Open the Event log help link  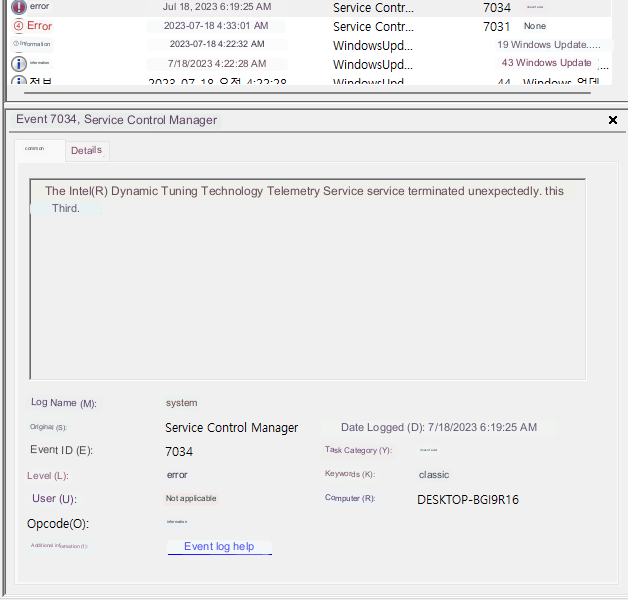(x=219, y=547)
